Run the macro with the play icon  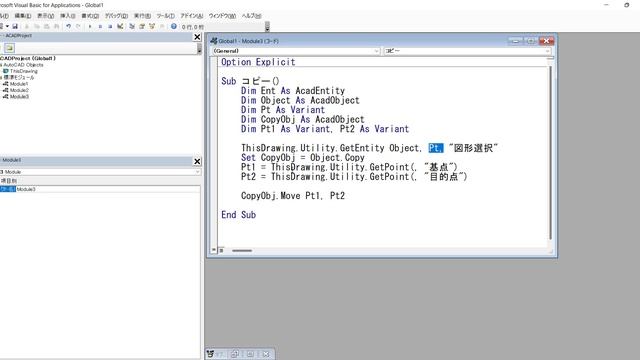click(90, 27)
